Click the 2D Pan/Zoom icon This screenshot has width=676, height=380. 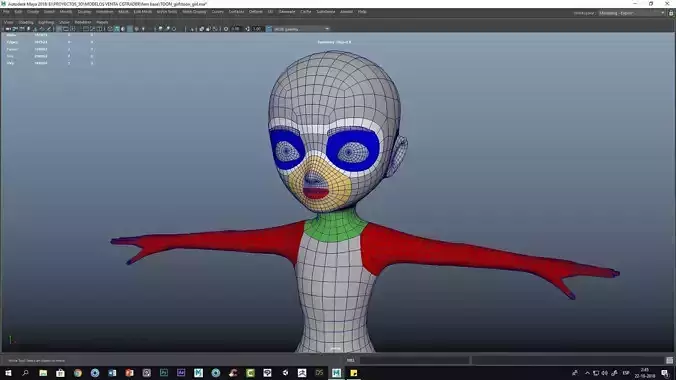(x=42, y=29)
